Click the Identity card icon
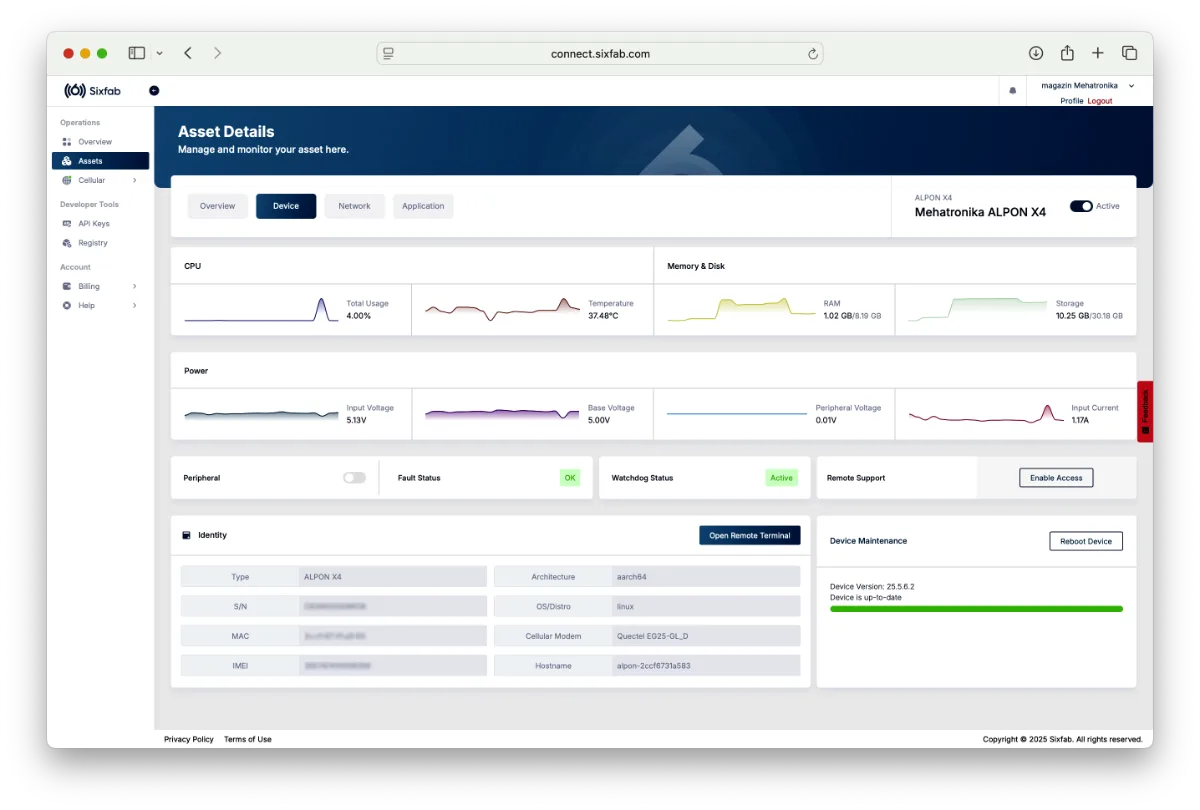The width and height of the screenshot is (1200, 810). pyautogui.click(x=186, y=535)
